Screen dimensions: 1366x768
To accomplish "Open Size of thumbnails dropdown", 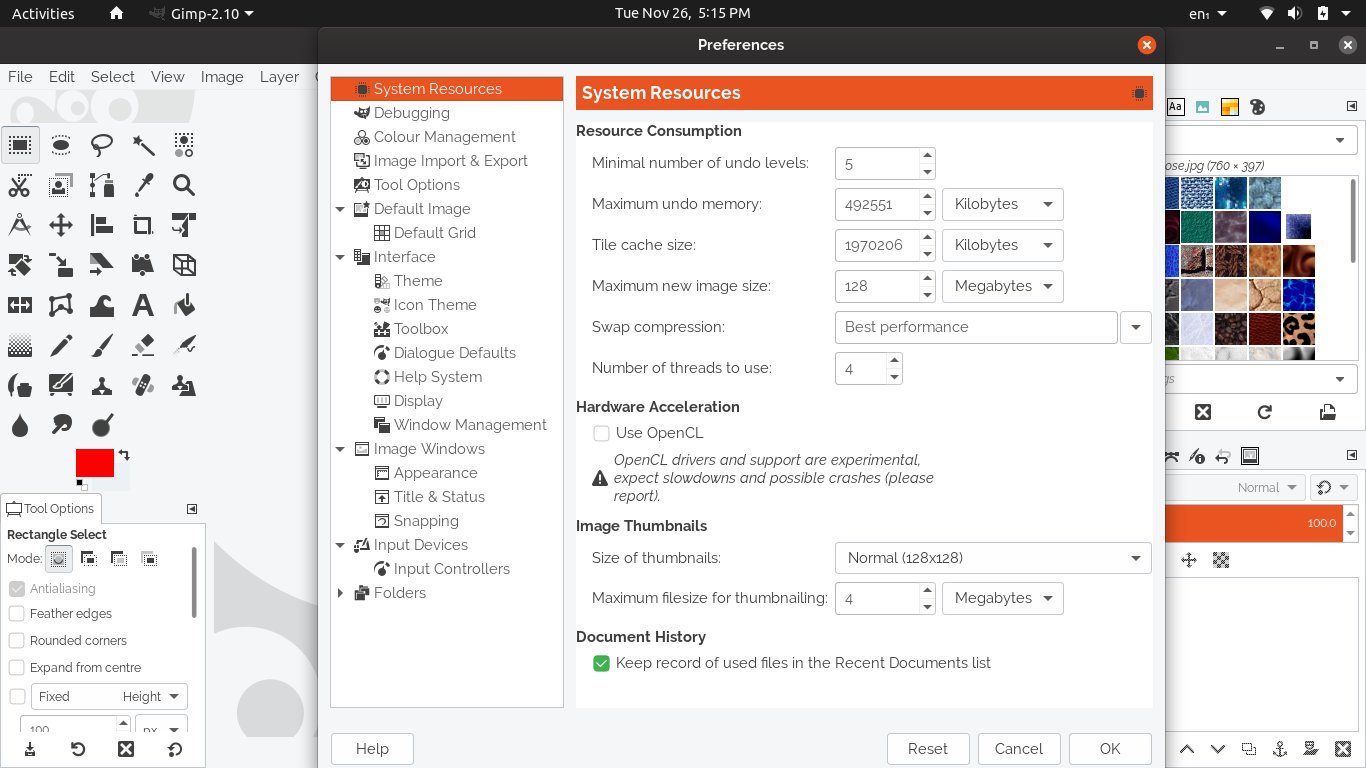I will coord(992,558).
